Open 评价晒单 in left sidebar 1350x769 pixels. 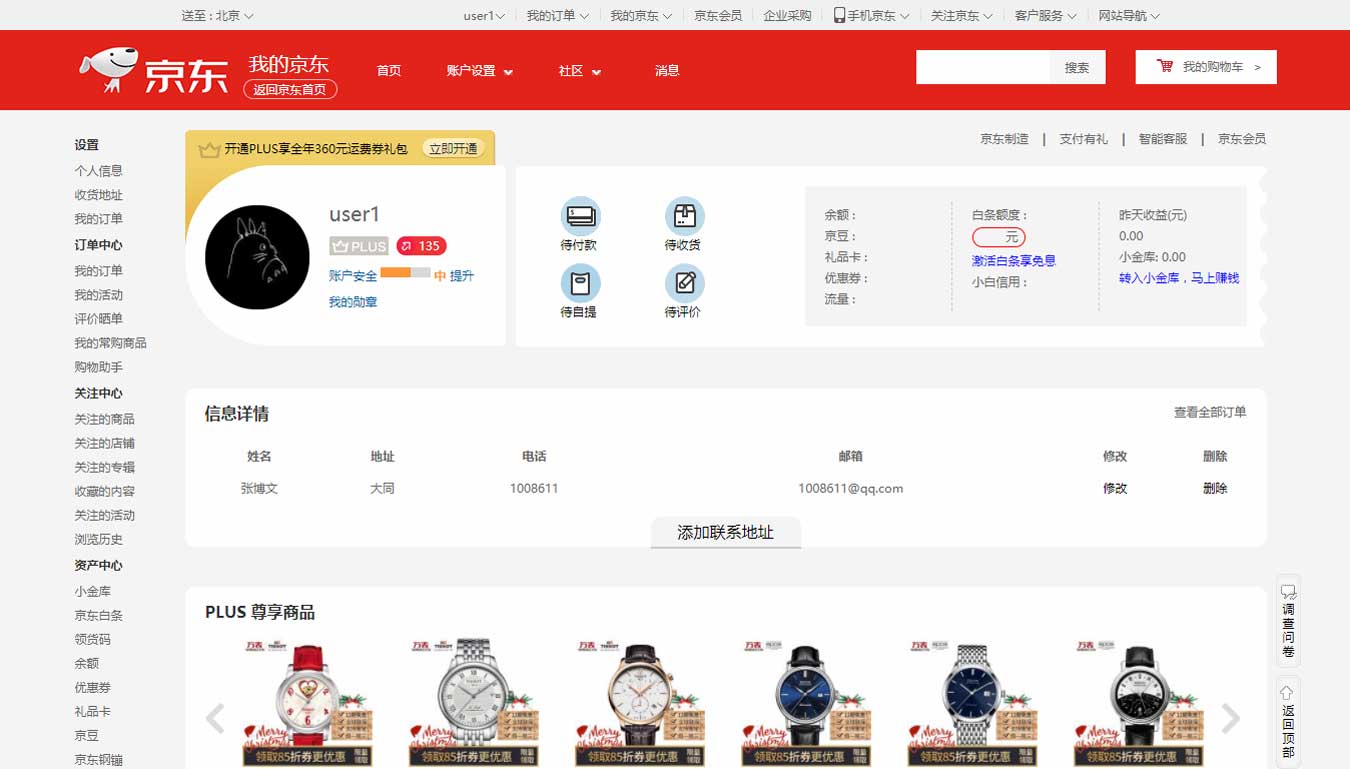98,319
